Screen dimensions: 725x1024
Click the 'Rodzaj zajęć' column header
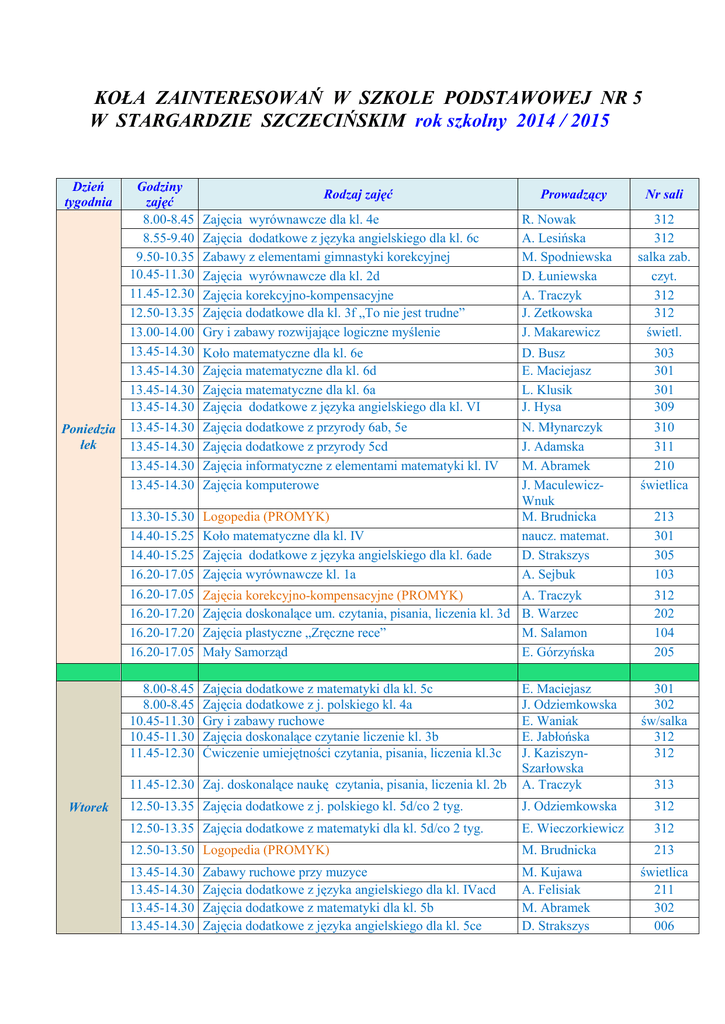point(357,194)
